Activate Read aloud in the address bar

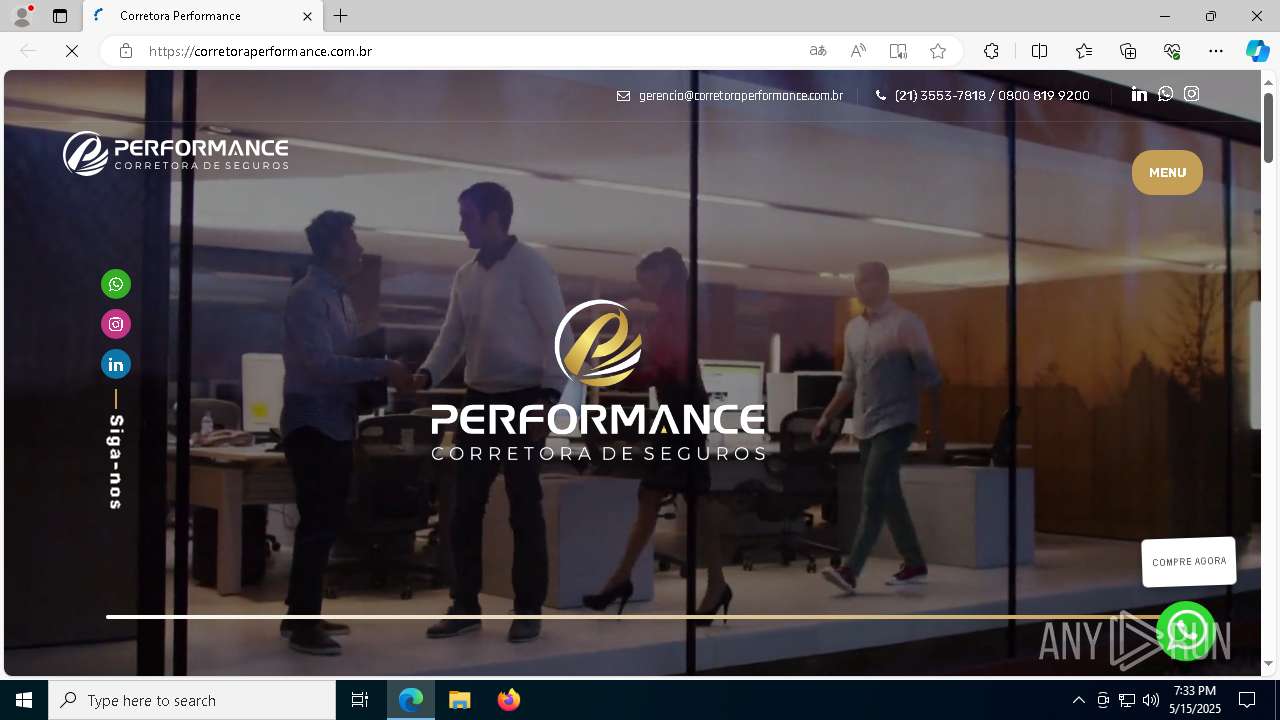click(858, 51)
